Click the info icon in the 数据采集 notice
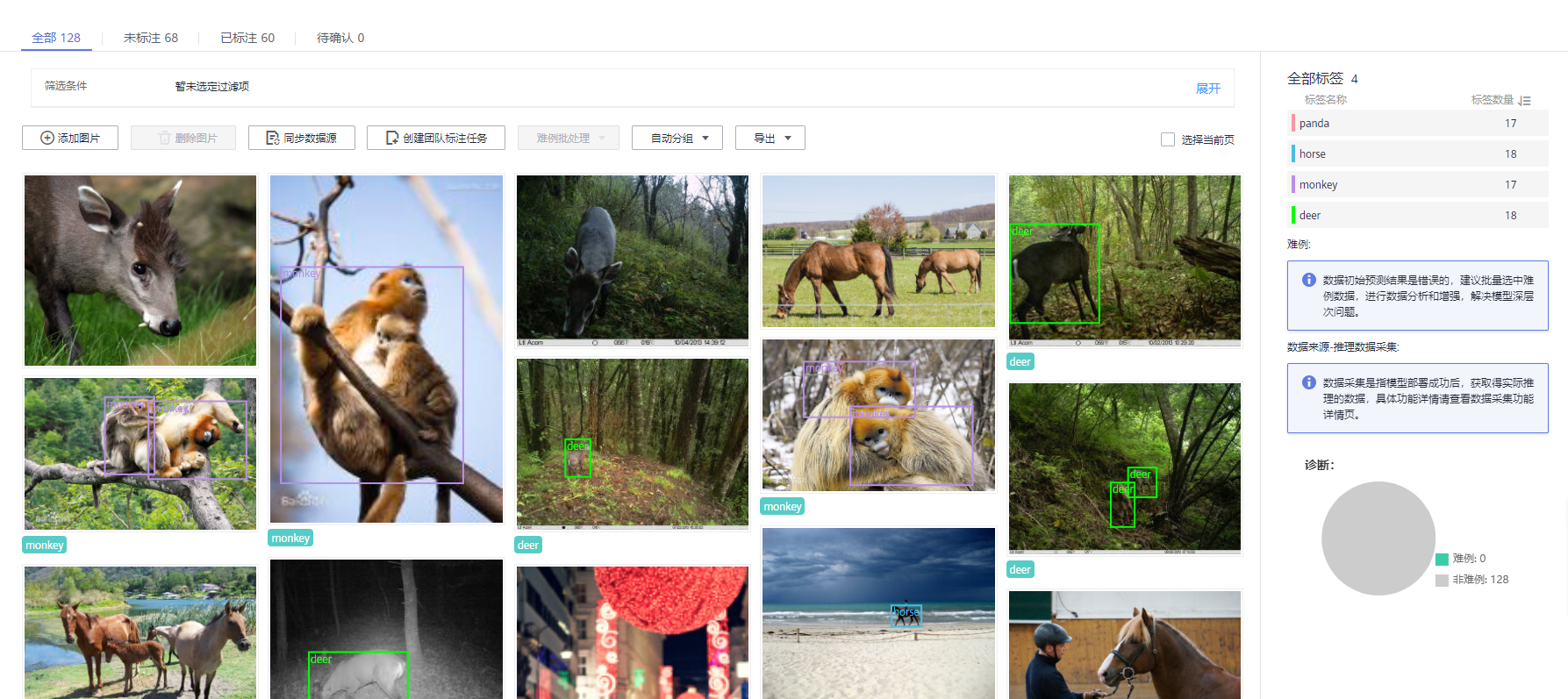The image size is (1568, 699). tap(1308, 382)
